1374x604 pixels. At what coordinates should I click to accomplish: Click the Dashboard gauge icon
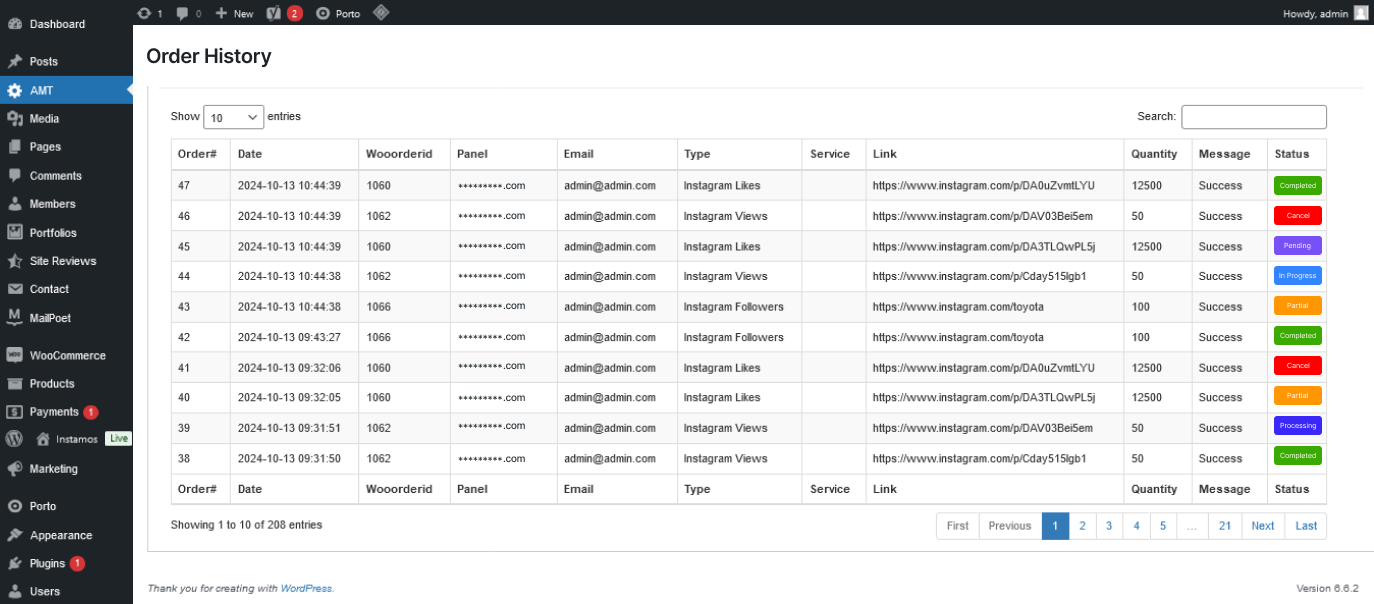[15, 24]
